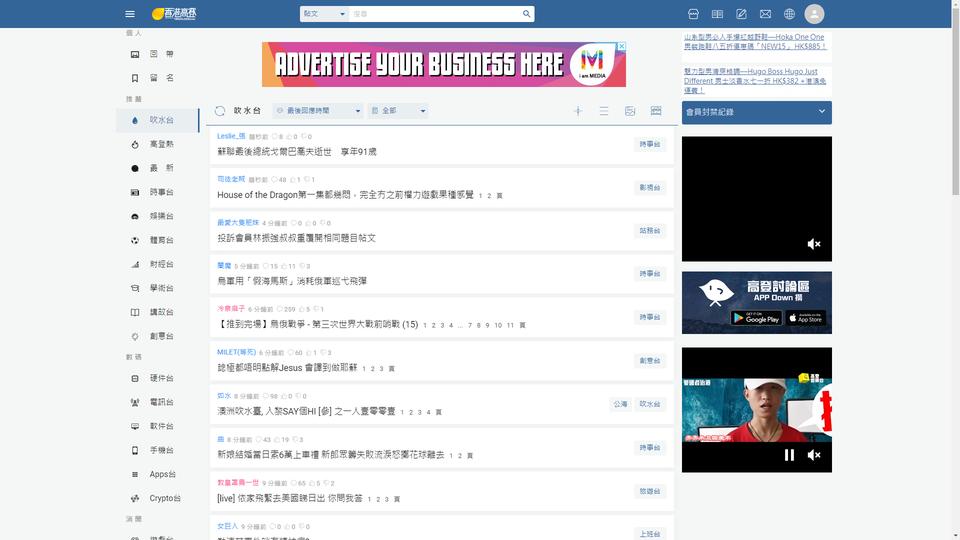Click 影視台 tag on House of the Dragon row

tap(650, 187)
